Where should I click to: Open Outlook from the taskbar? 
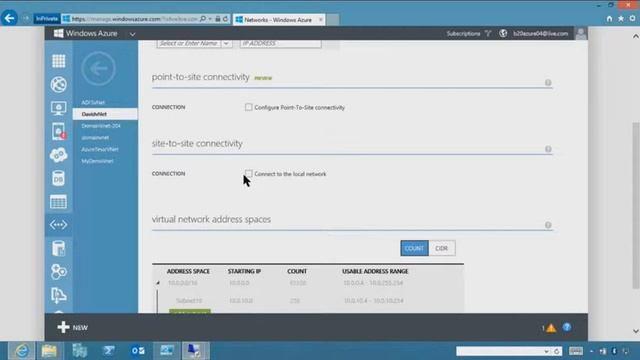138,351
